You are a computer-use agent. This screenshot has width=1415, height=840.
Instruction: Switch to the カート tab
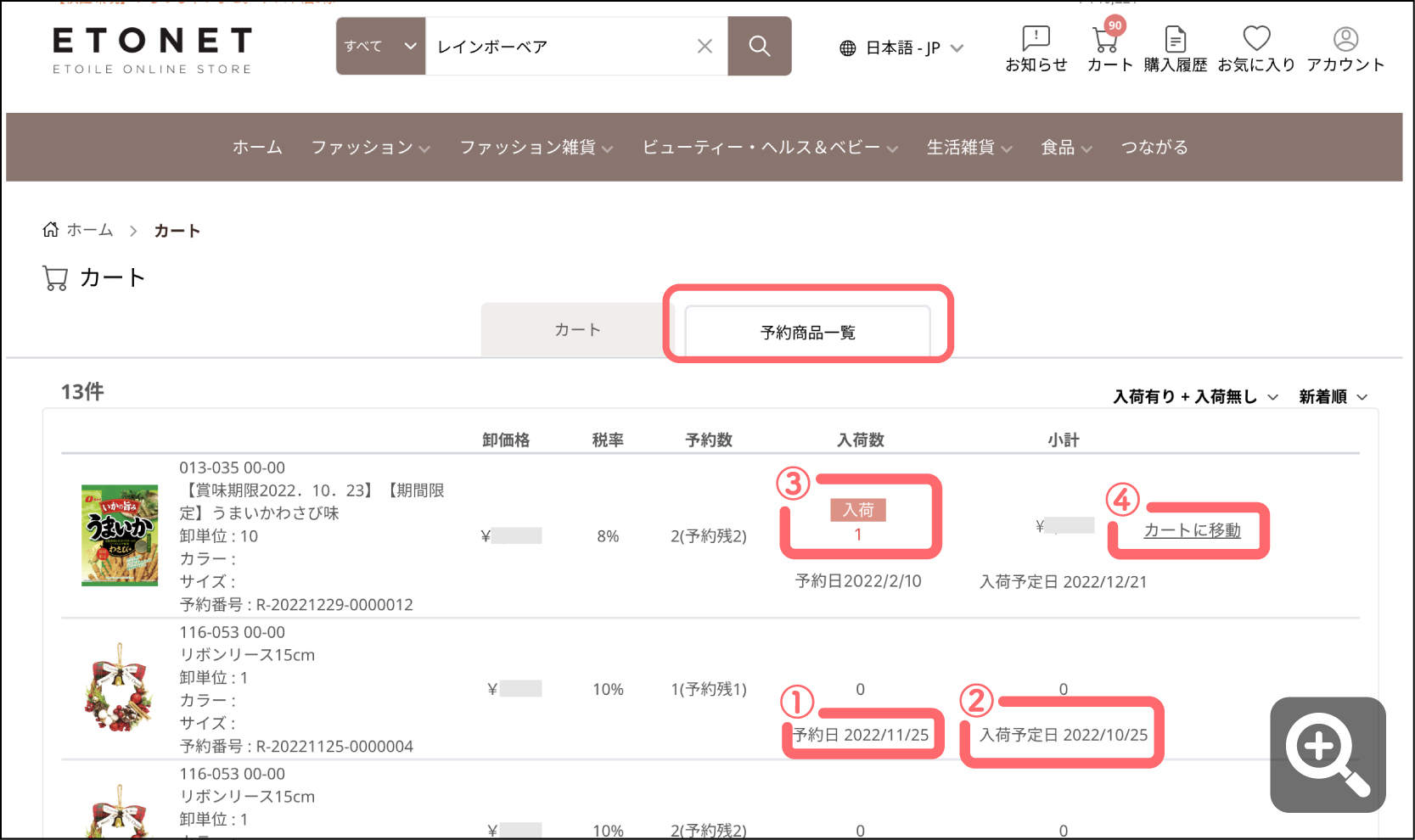click(578, 329)
